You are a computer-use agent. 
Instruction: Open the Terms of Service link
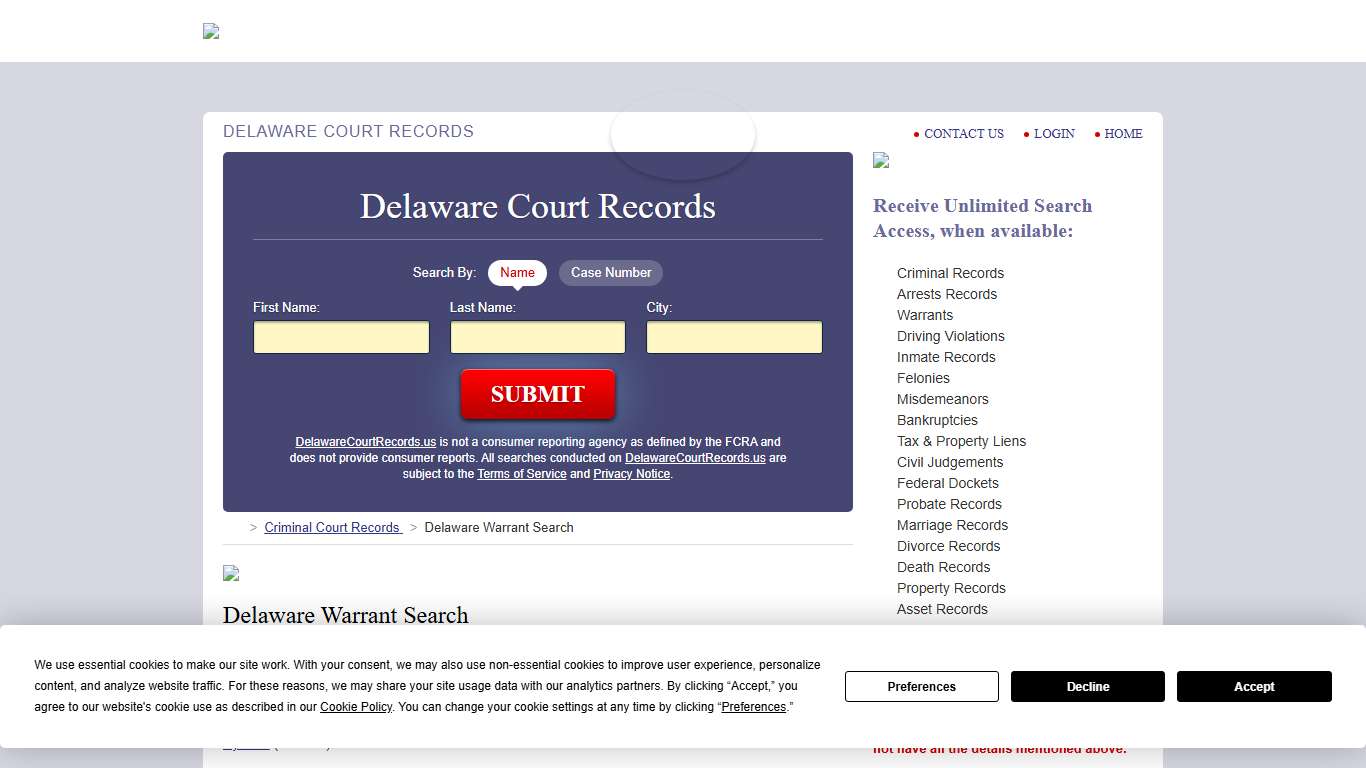522,473
